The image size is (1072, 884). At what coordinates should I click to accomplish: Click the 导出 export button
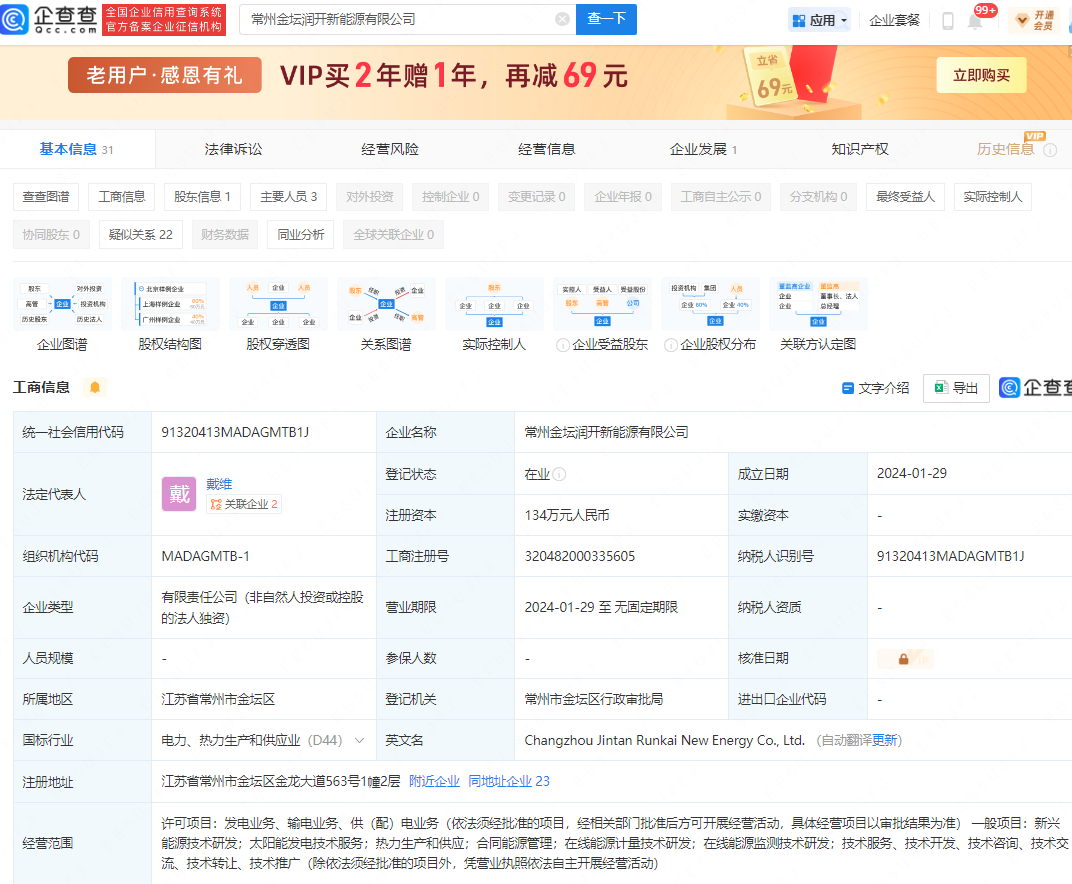(955, 388)
